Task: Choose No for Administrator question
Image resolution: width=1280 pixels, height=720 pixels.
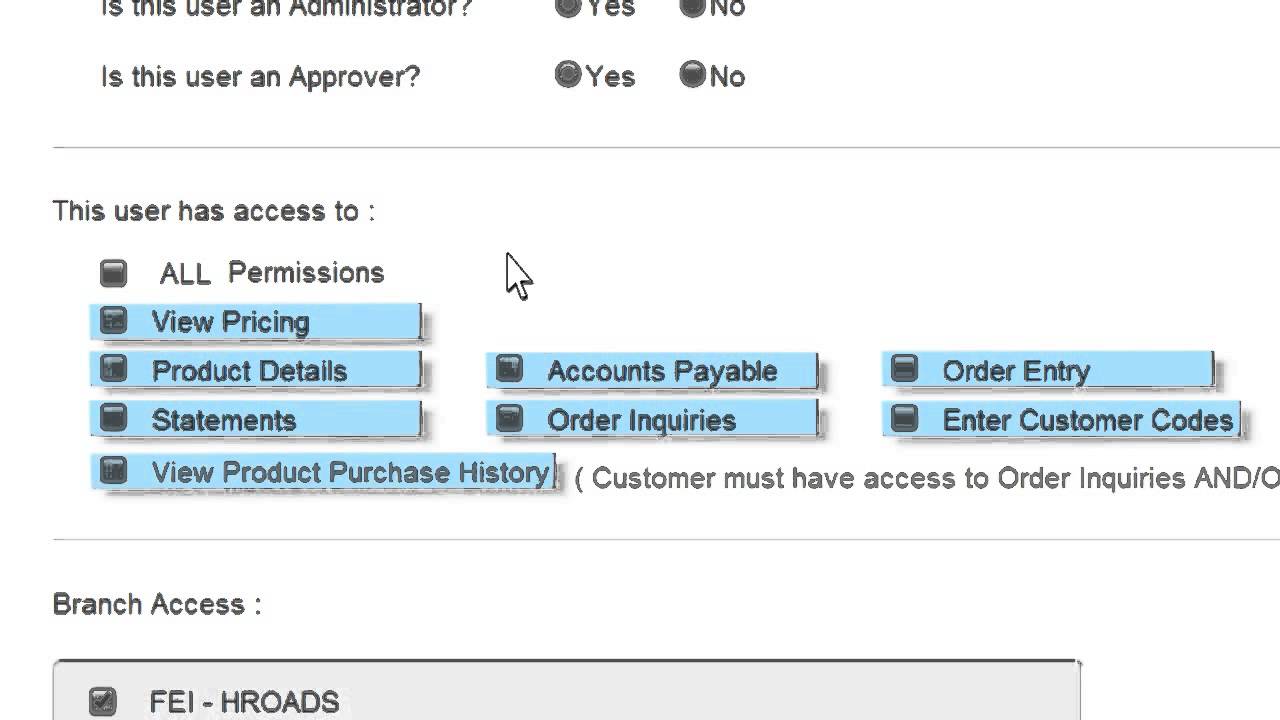Action: point(692,6)
